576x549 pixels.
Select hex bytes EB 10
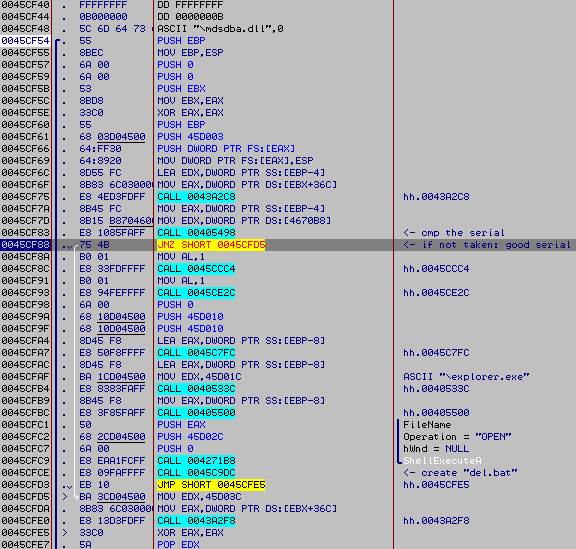click(94, 485)
